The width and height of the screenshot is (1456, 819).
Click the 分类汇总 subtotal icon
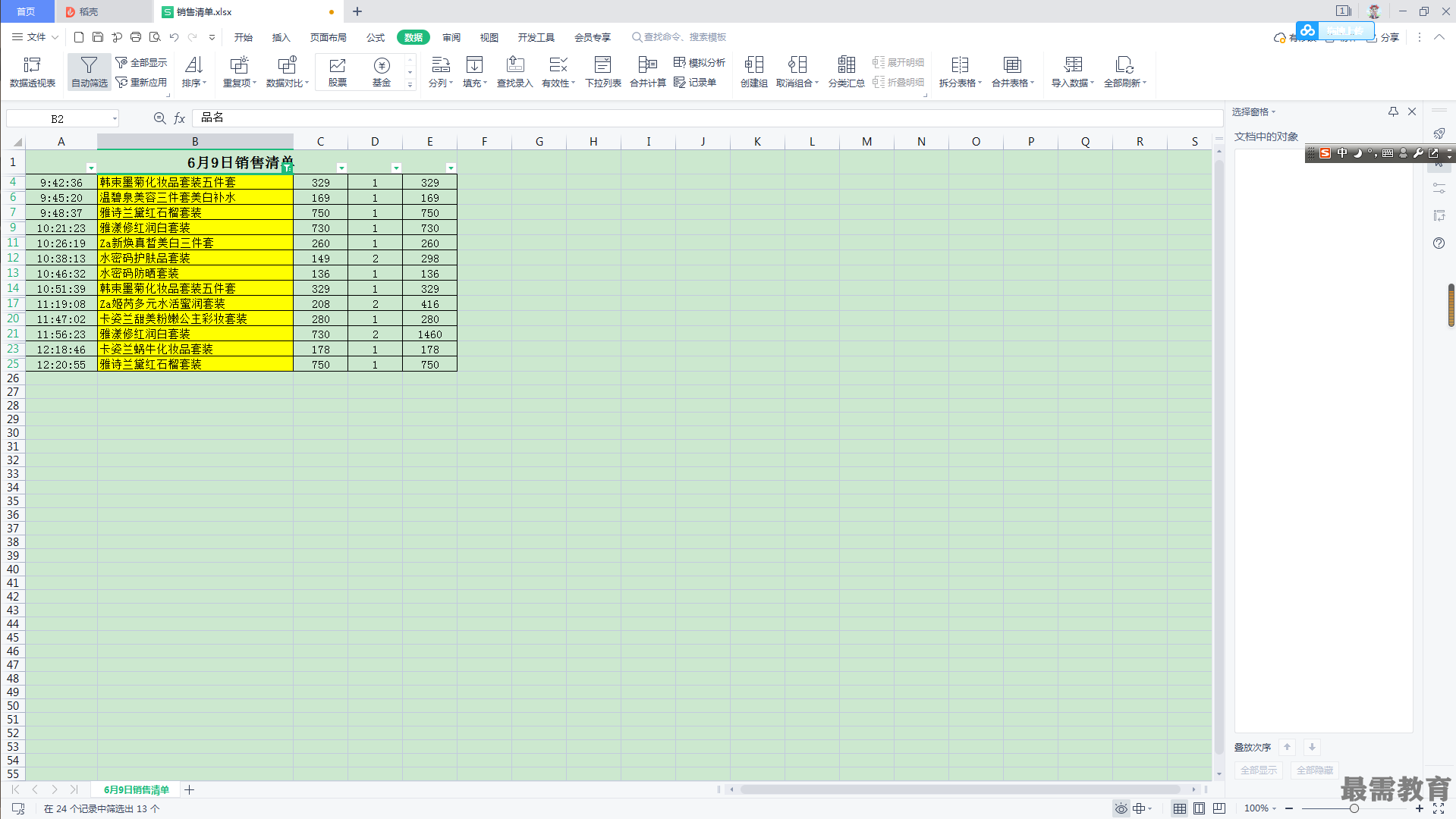tap(847, 72)
